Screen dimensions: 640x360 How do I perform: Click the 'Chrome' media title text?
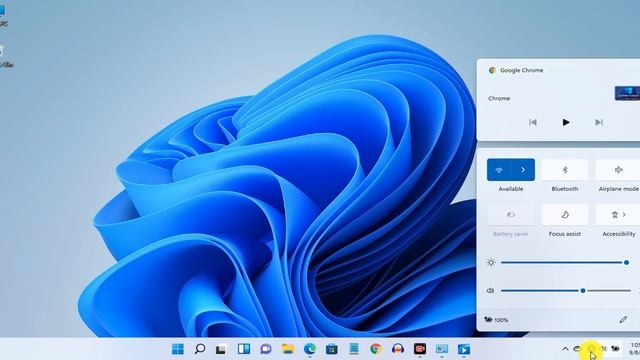[x=499, y=98]
